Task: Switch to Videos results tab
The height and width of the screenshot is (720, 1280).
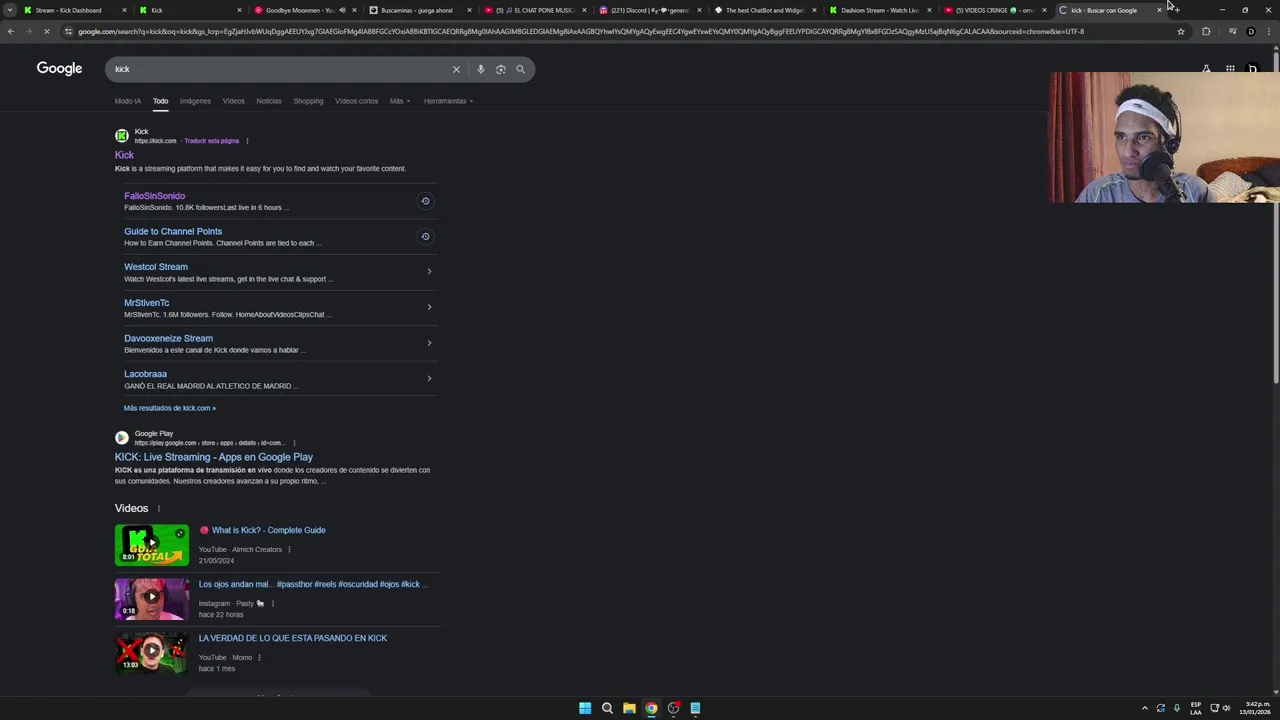Action: pyautogui.click(x=233, y=101)
